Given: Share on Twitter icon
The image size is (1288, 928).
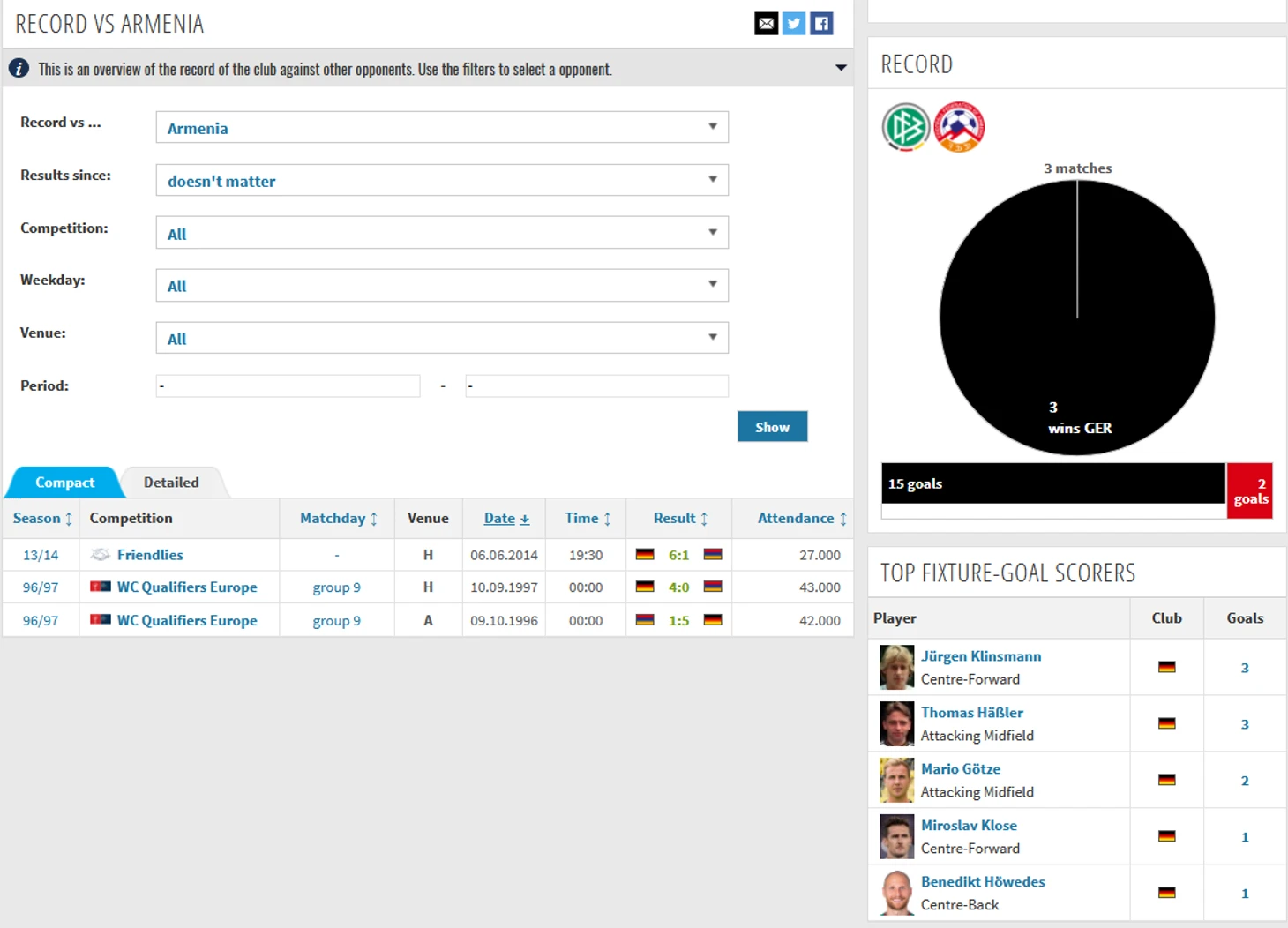Looking at the screenshot, I should pos(794,24).
